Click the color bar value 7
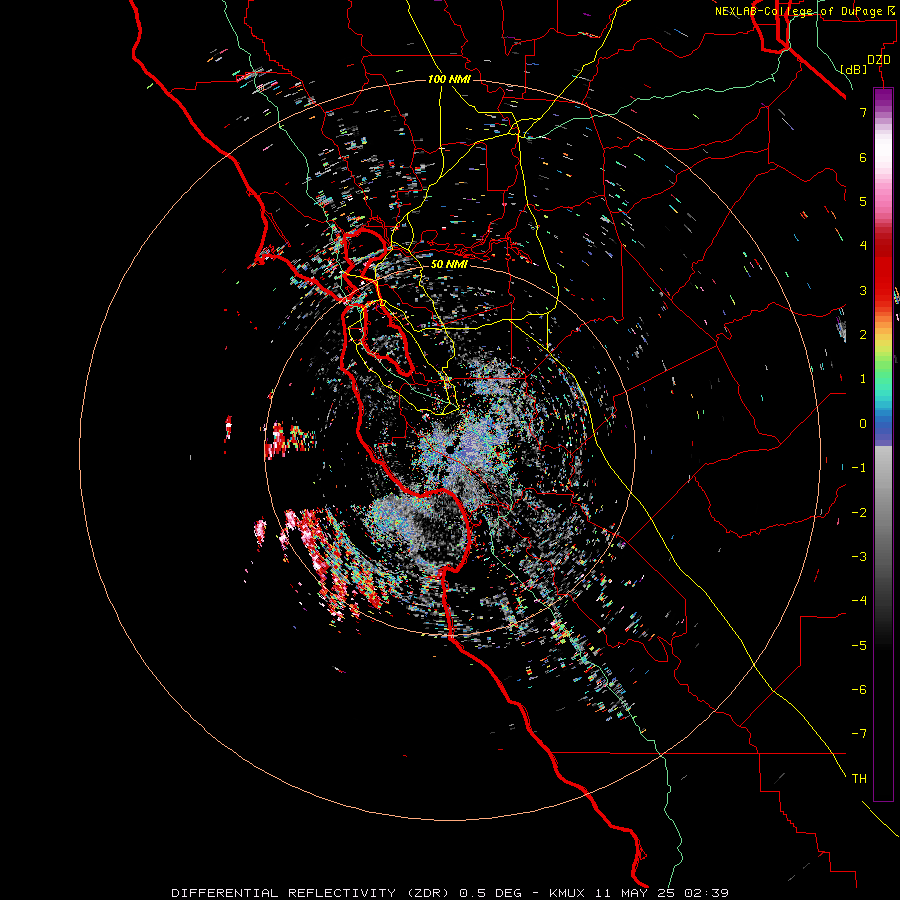The image size is (900, 900). (x=863, y=112)
